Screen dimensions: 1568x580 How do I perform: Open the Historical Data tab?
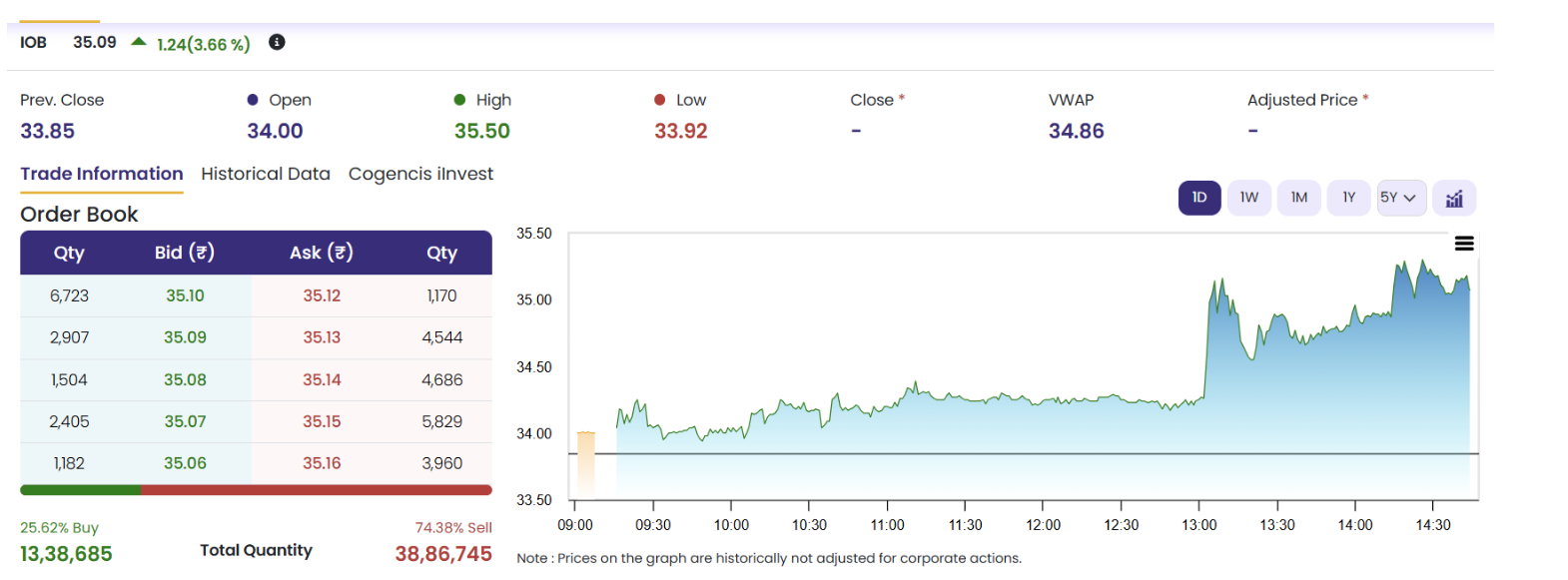pyautogui.click(x=266, y=174)
